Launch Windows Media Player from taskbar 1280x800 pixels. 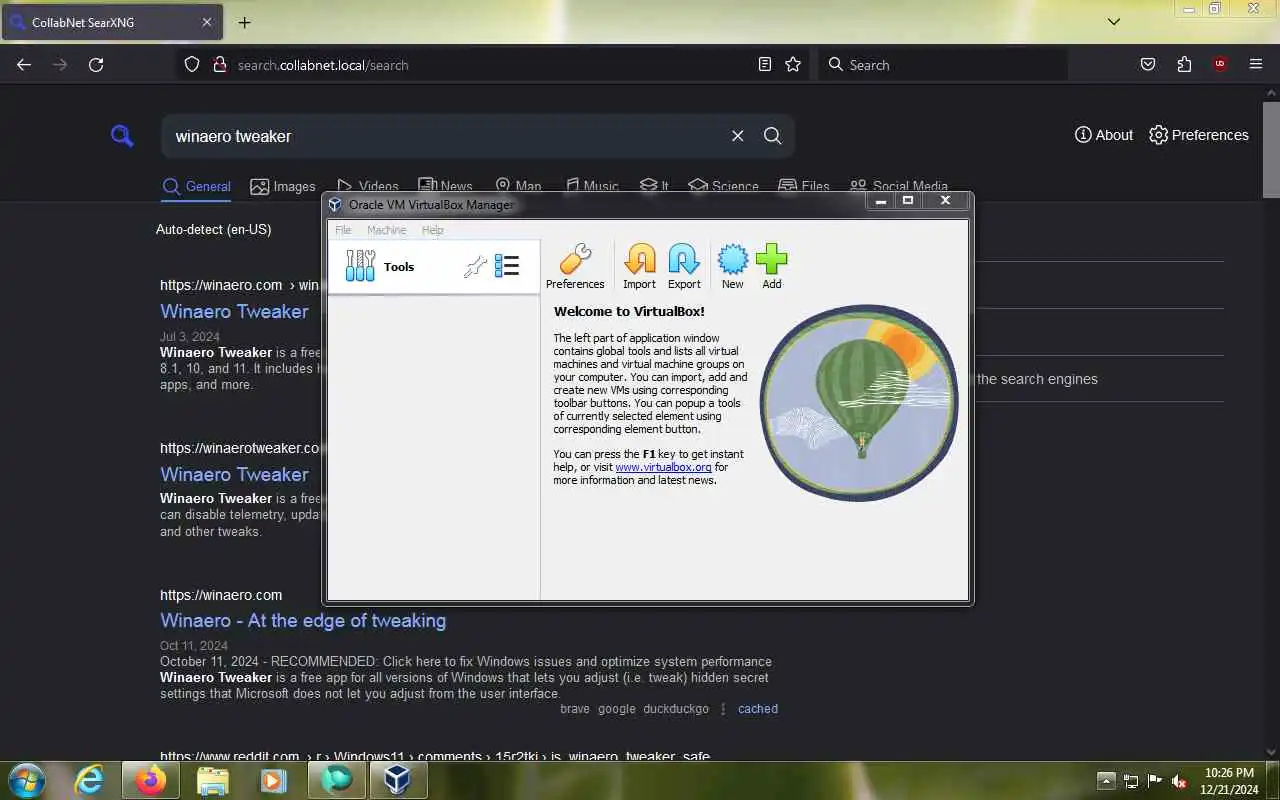pyautogui.click(x=274, y=780)
